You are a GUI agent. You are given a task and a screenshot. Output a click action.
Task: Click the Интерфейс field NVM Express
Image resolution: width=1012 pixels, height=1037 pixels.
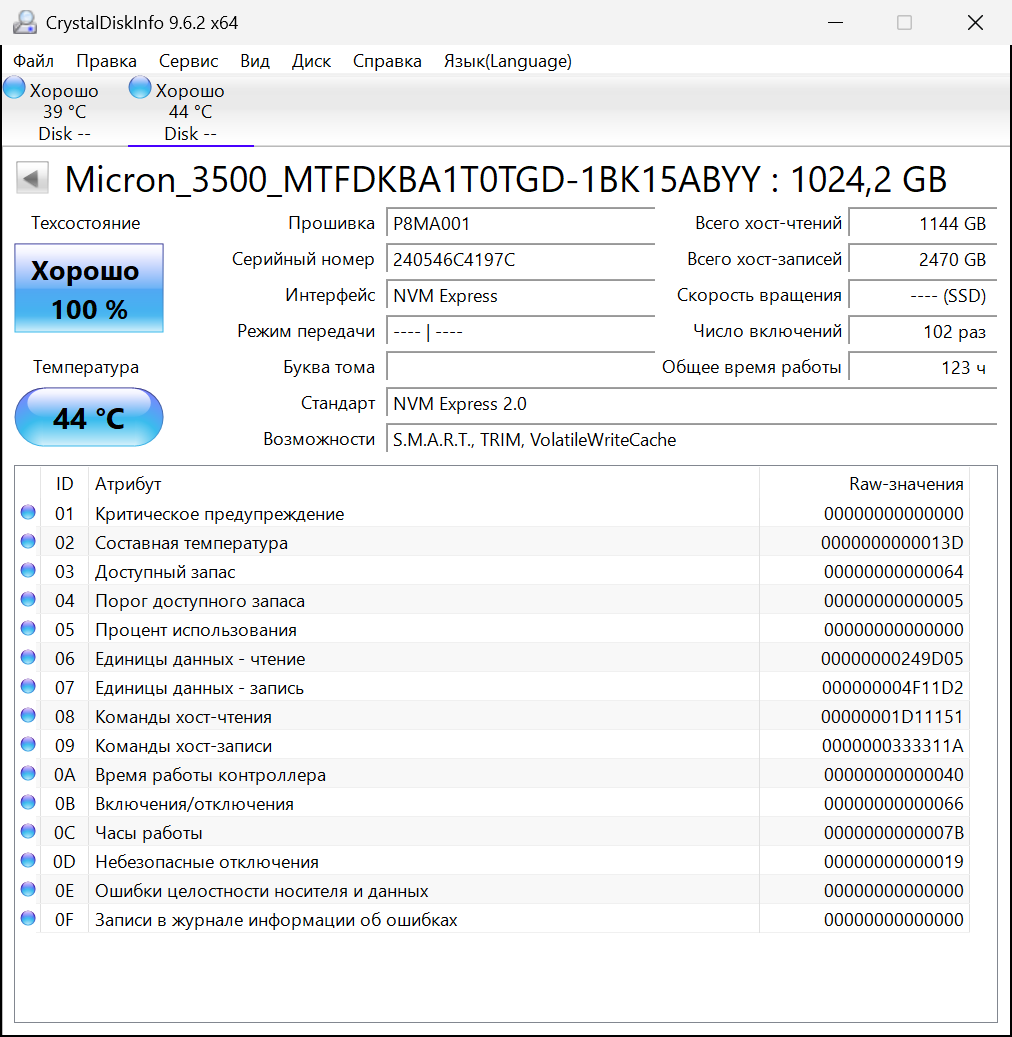521,296
